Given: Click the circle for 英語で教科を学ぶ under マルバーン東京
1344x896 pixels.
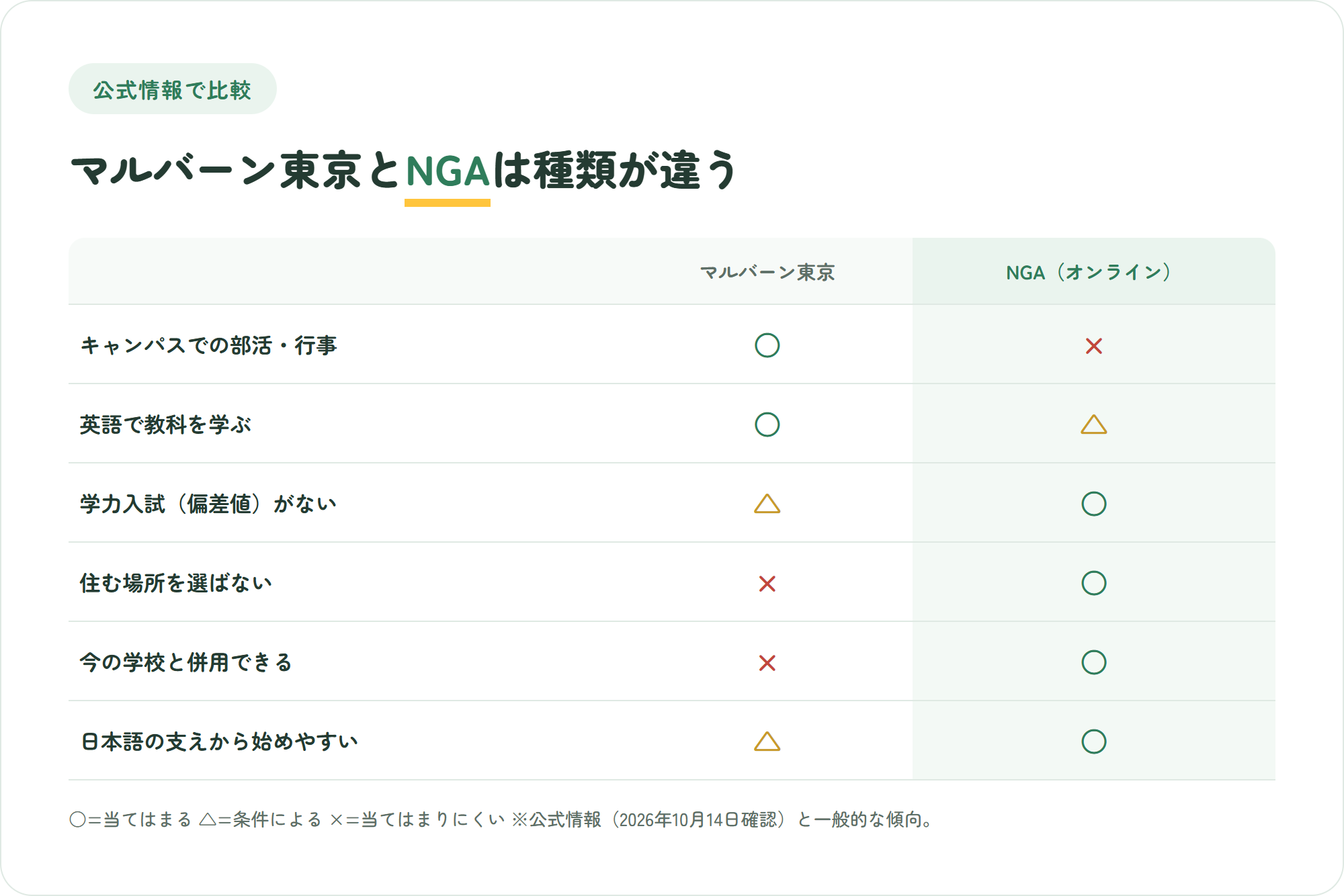Looking at the screenshot, I should (767, 424).
